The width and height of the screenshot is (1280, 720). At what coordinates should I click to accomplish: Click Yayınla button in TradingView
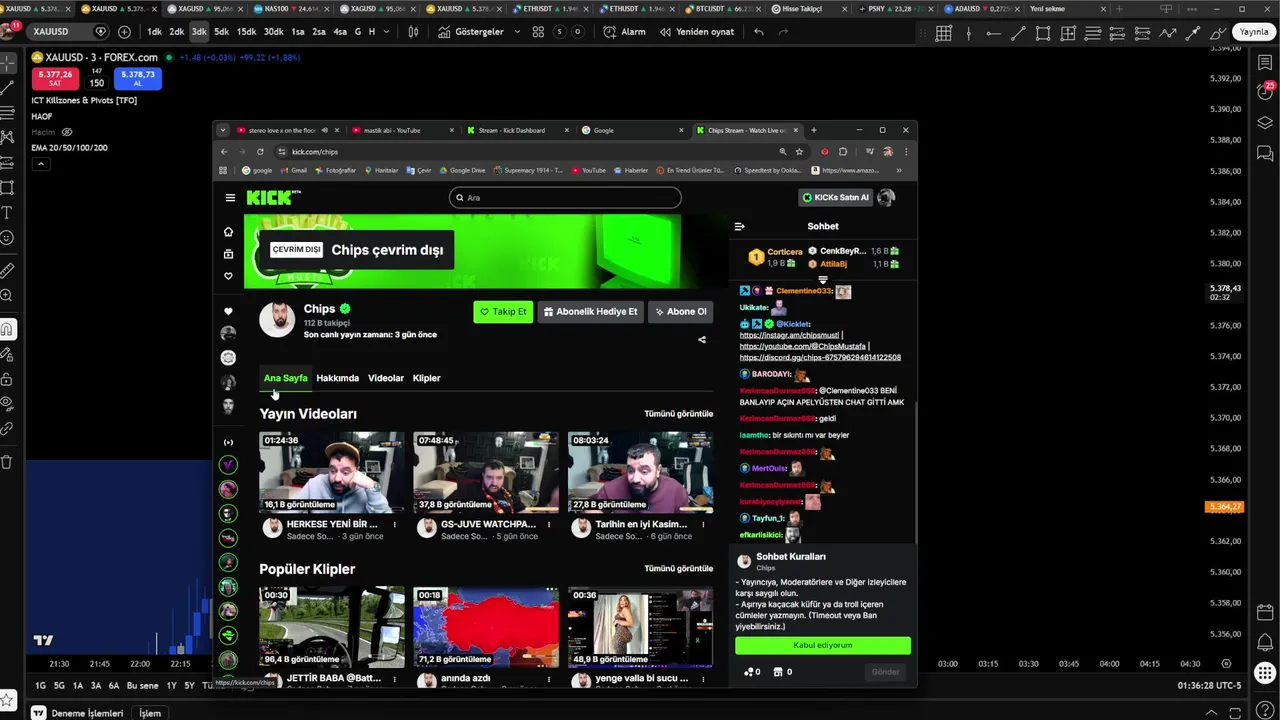1253,32
